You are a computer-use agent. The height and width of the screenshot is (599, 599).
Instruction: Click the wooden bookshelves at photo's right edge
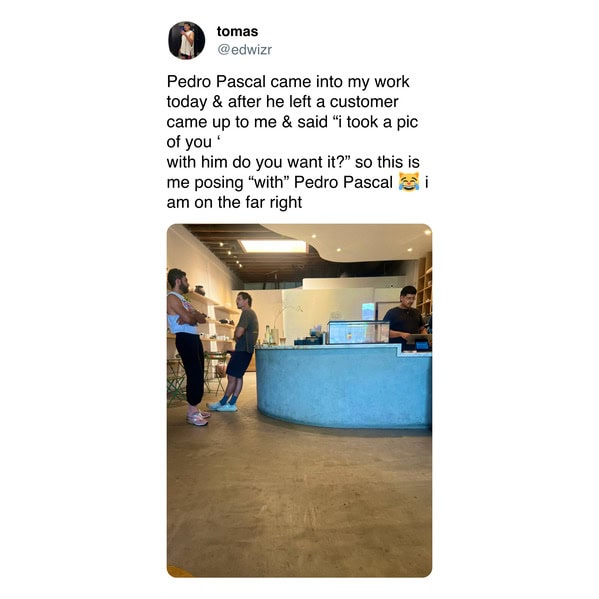click(424, 285)
